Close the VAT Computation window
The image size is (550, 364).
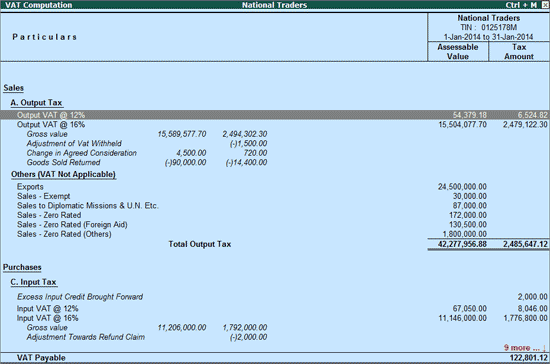pyautogui.click(x=545, y=5)
